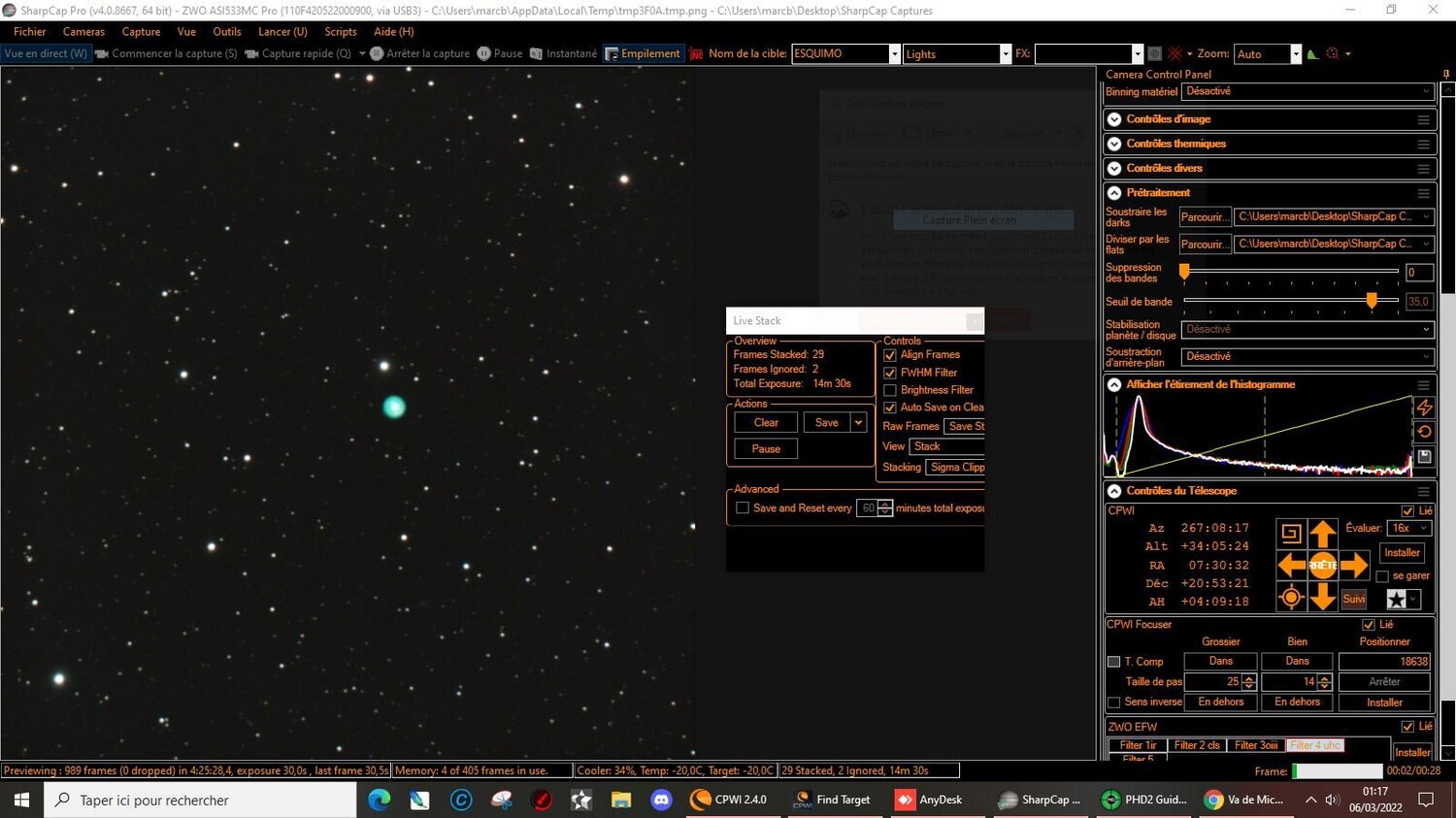Viewport: 1456px width, 818px height.
Task: Stop the mount with the round ARRÊTE button
Action: tap(1322, 565)
